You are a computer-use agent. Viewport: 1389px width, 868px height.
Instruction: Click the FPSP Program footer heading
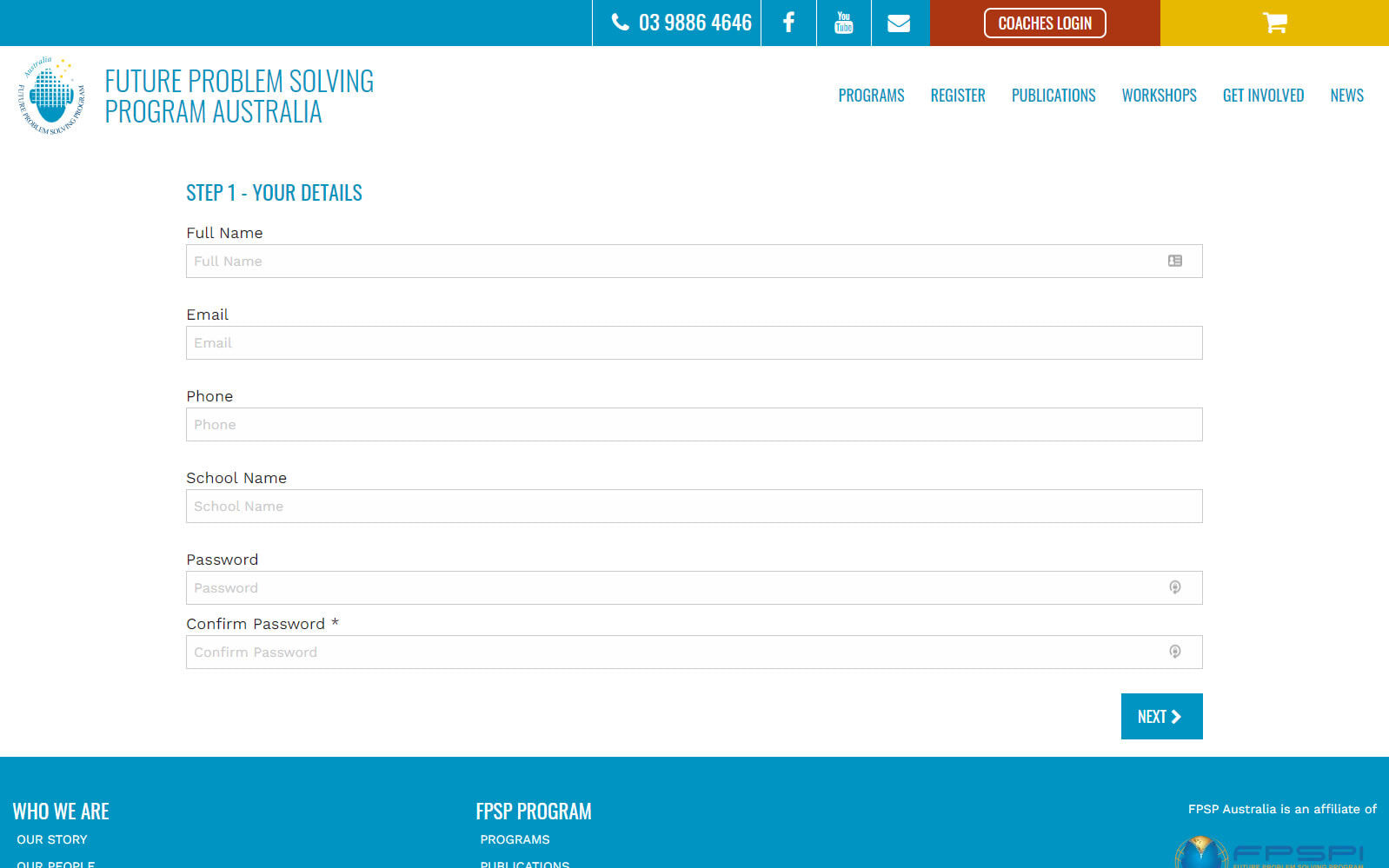click(x=534, y=812)
